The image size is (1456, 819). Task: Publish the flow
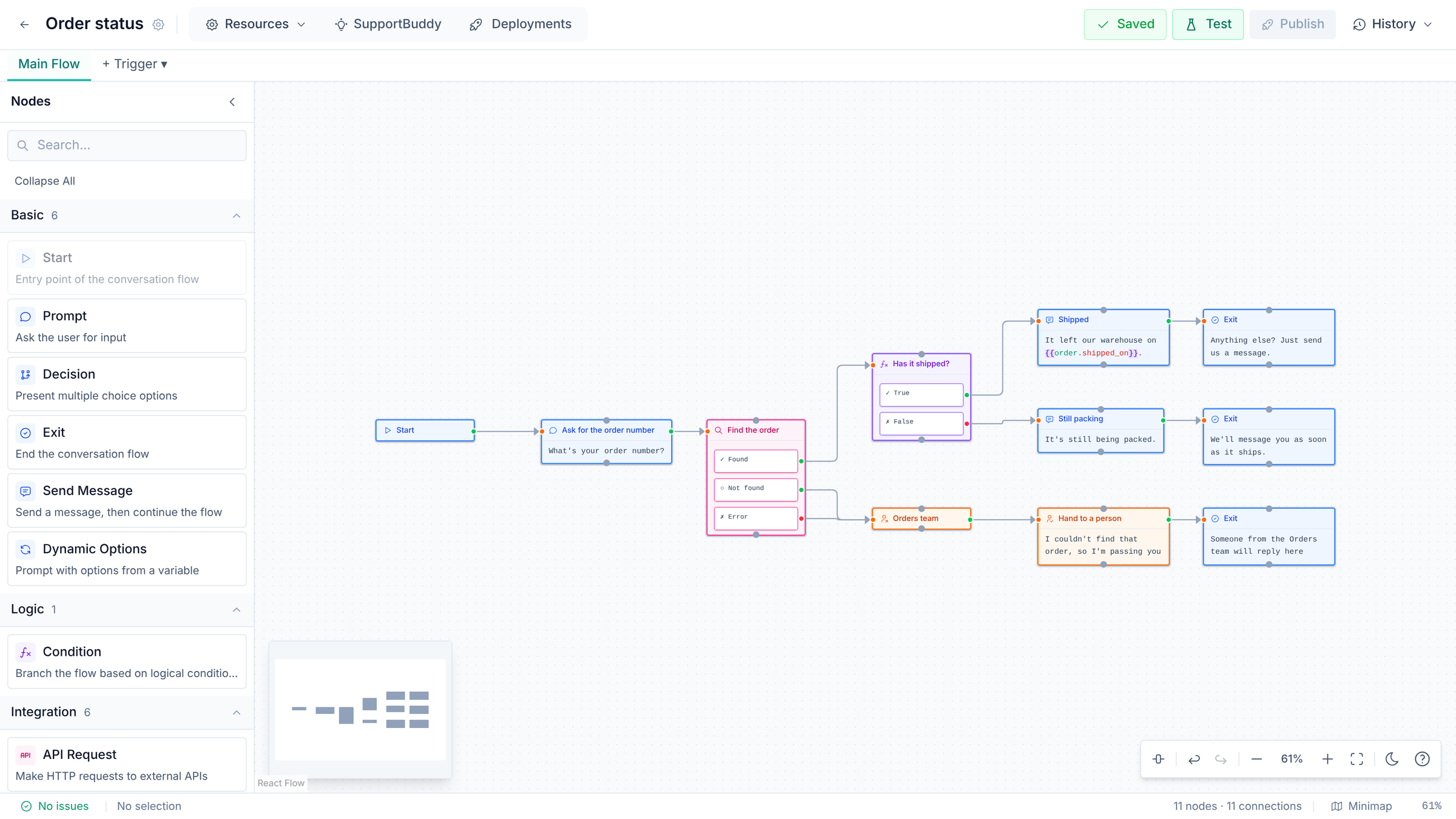pos(1292,24)
